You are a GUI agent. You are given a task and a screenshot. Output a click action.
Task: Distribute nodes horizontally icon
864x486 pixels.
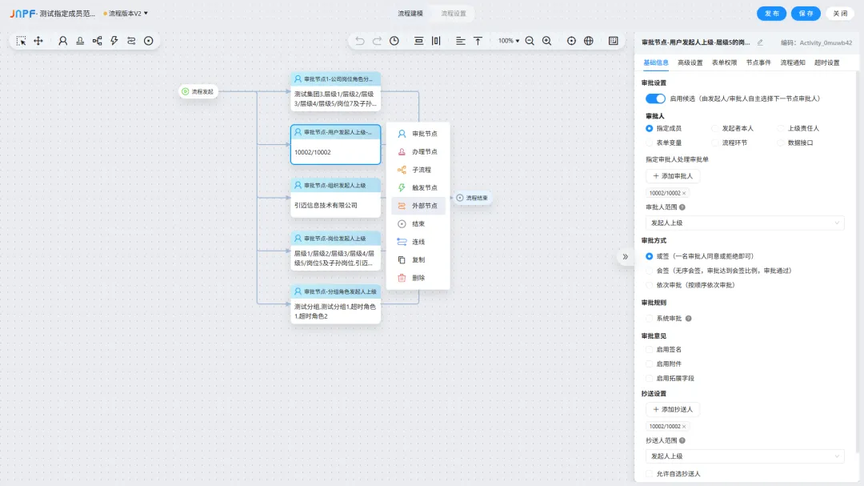click(436, 41)
